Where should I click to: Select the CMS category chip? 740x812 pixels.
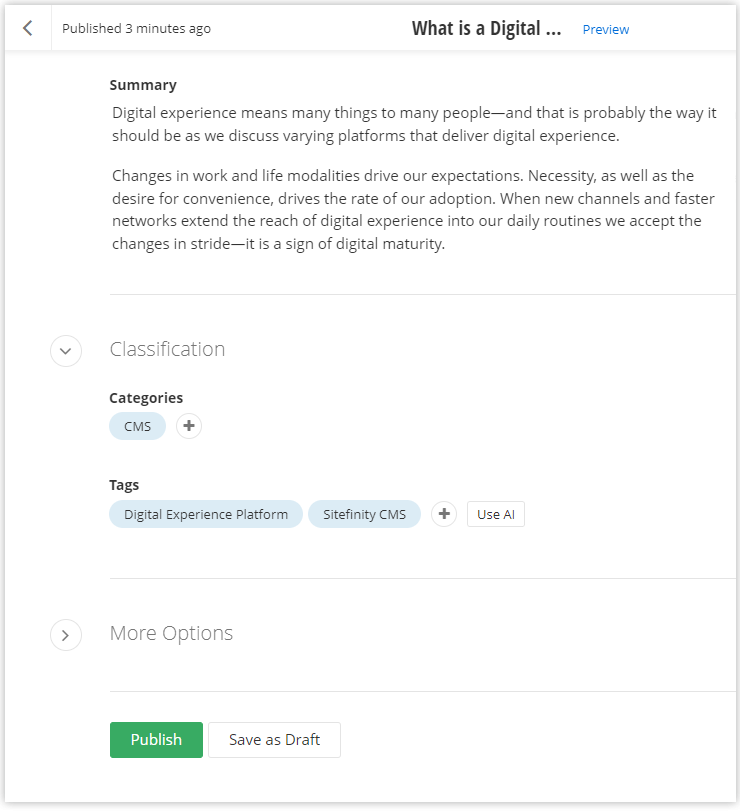pos(137,426)
